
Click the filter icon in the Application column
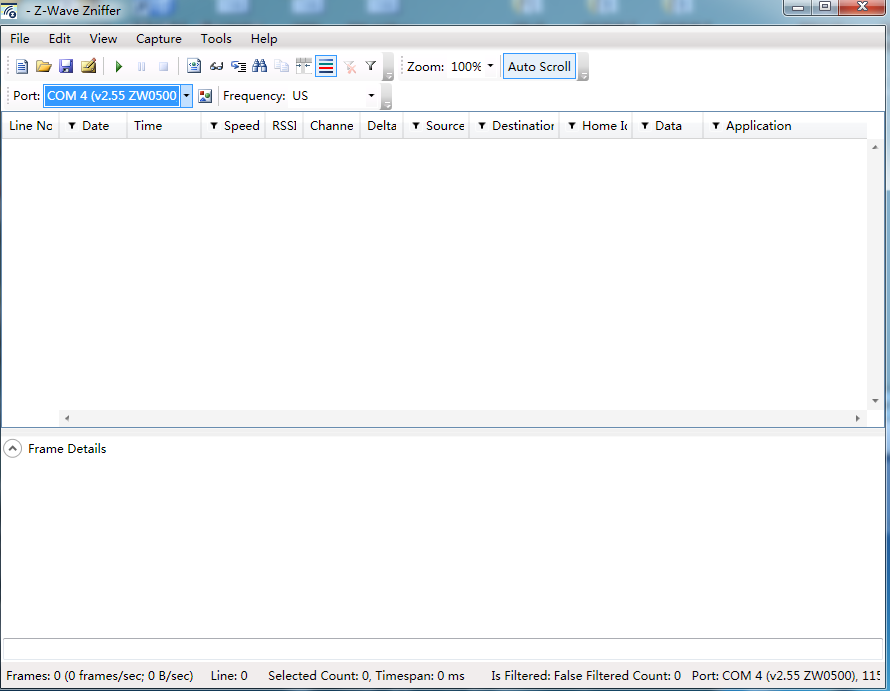[716, 125]
